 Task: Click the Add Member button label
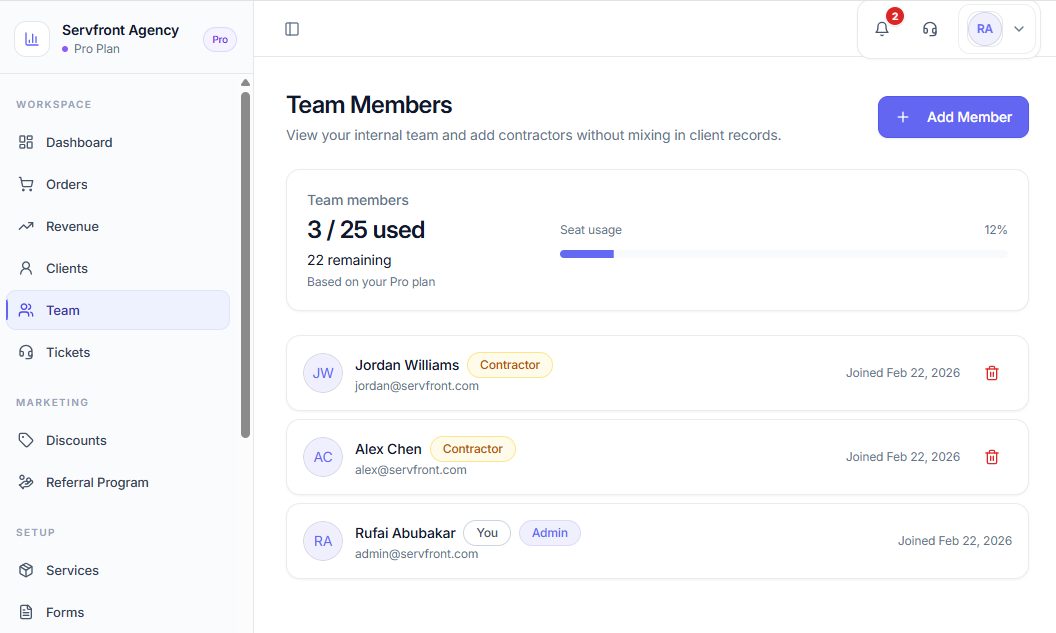(x=969, y=117)
